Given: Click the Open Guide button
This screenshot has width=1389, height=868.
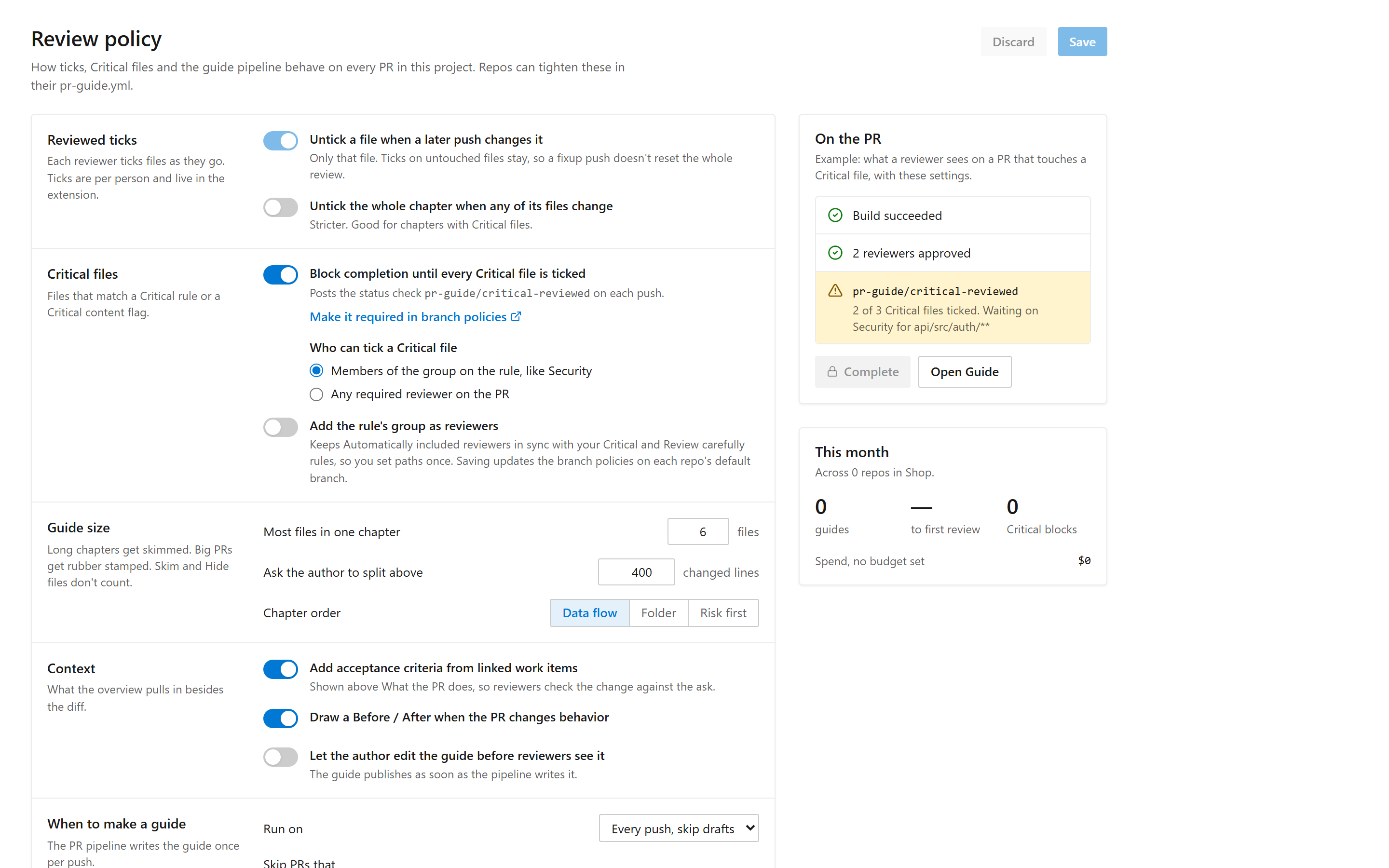Looking at the screenshot, I should [x=964, y=372].
